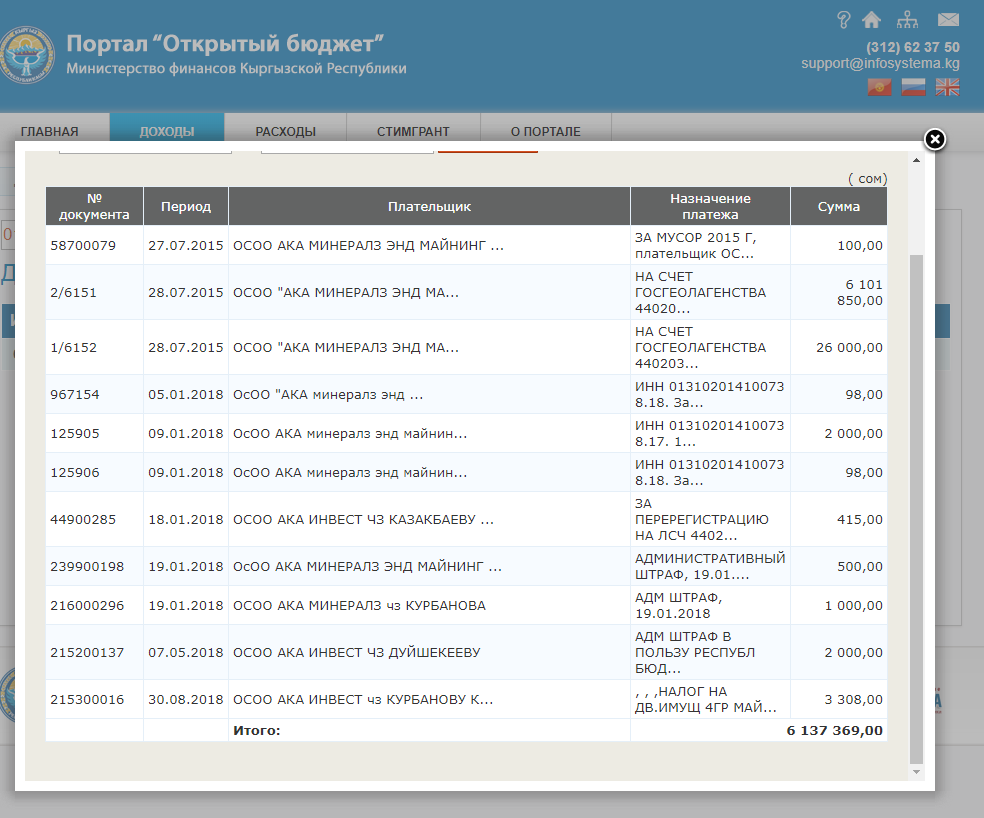Choose English via the UK flag
Image resolution: width=984 pixels, height=818 pixels.
coord(947,87)
